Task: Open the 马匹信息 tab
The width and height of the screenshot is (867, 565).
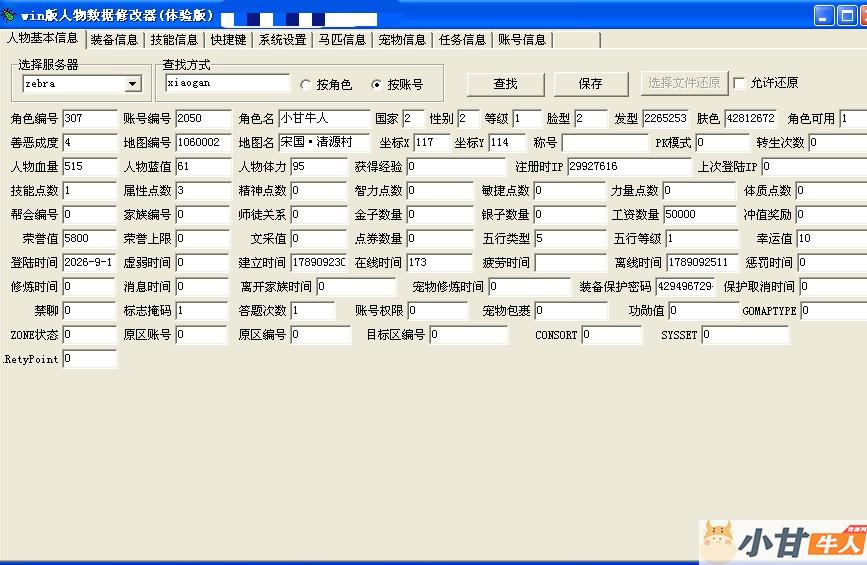Action: (x=342, y=40)
